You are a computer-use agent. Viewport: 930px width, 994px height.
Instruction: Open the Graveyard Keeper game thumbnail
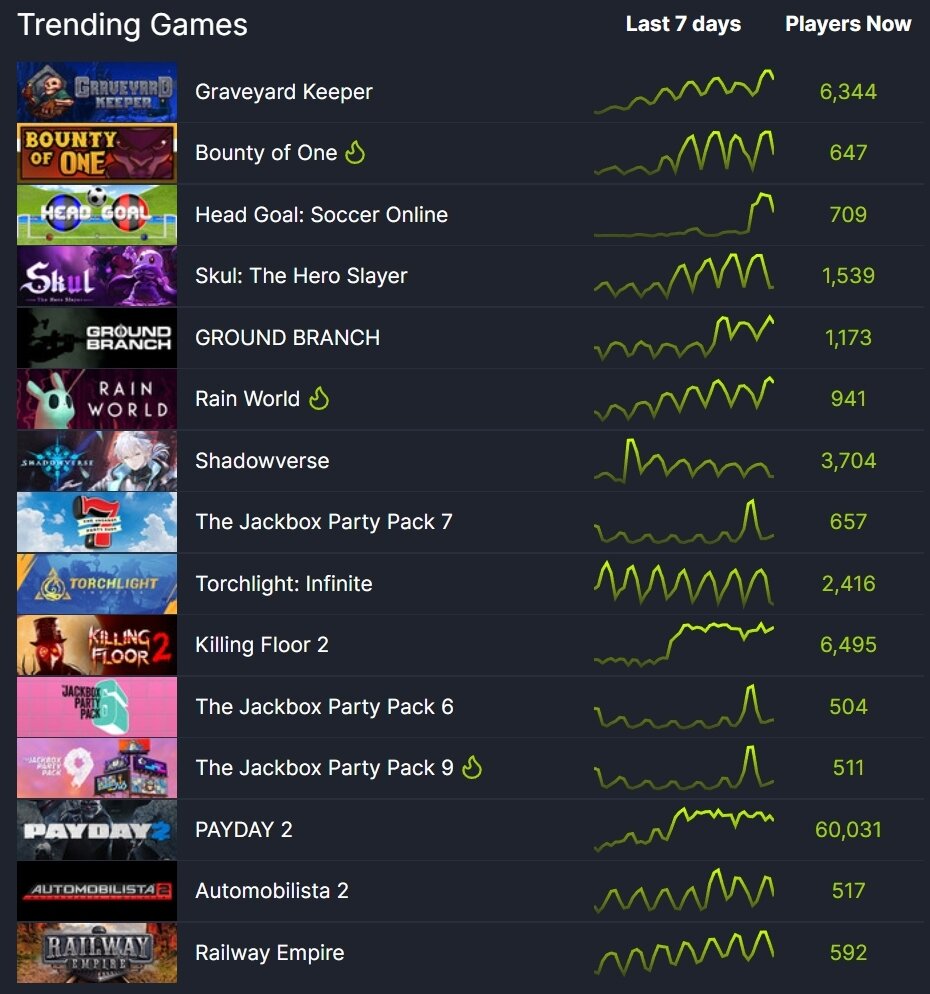(x=97, y=92)
